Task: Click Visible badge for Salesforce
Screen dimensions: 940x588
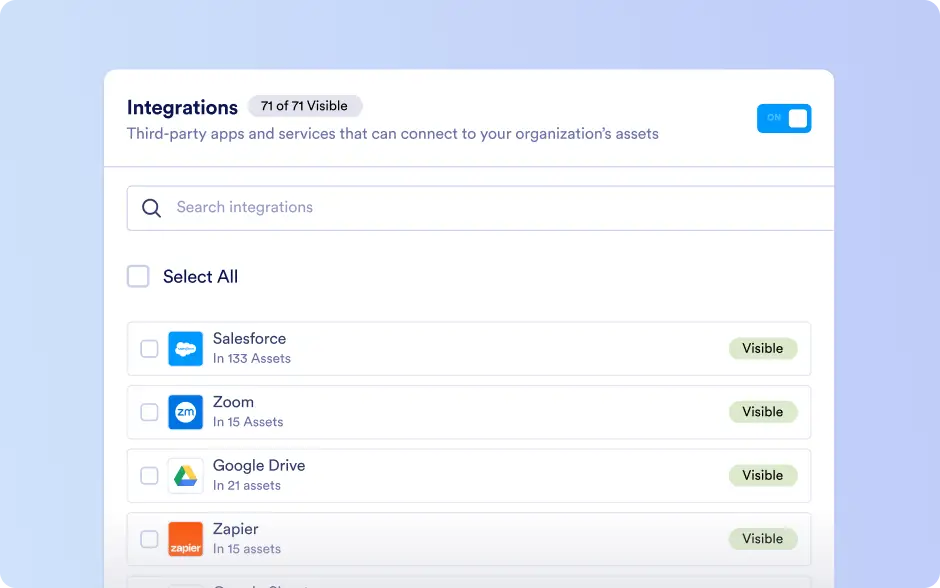Action: [763, 348]
